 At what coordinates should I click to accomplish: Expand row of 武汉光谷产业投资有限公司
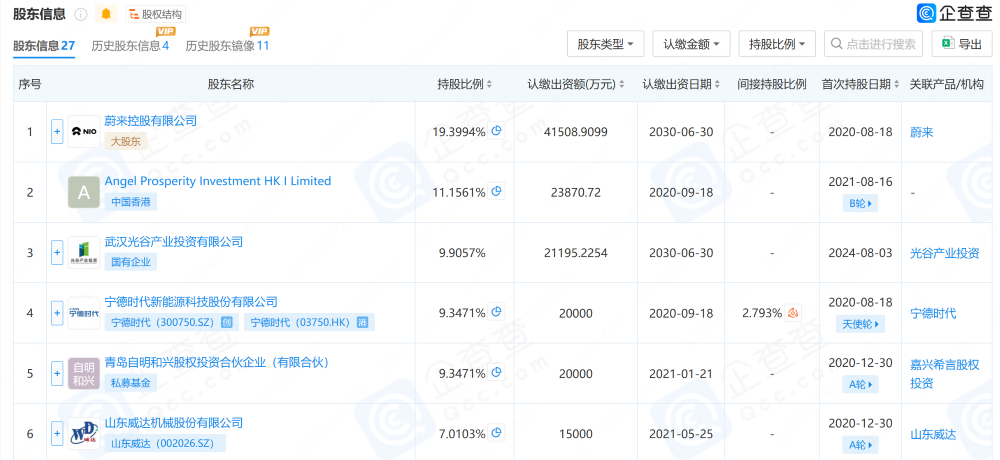(57, 253)
